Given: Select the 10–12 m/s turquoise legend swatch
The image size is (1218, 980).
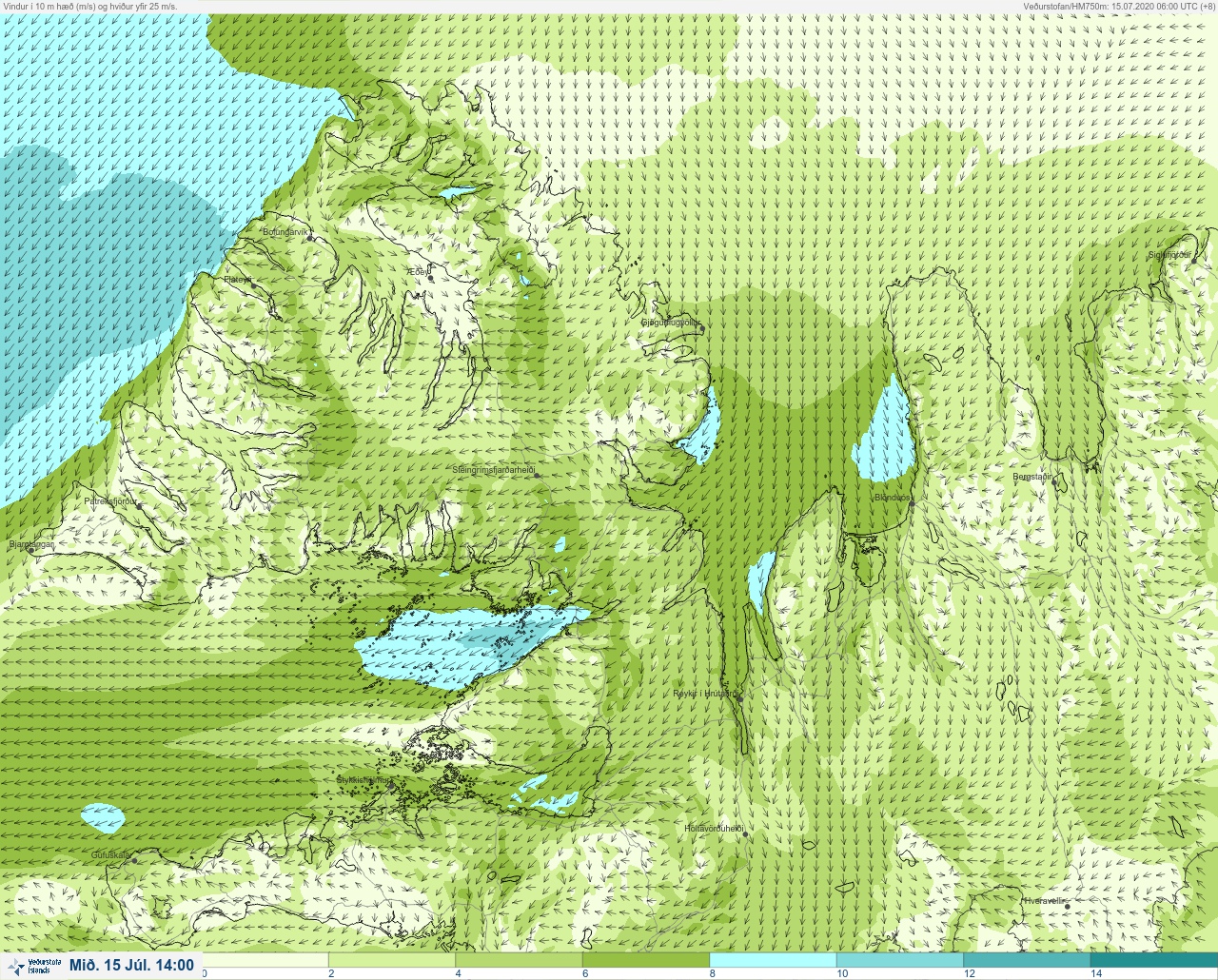Looking at the screenshot, I should point(899,960).
